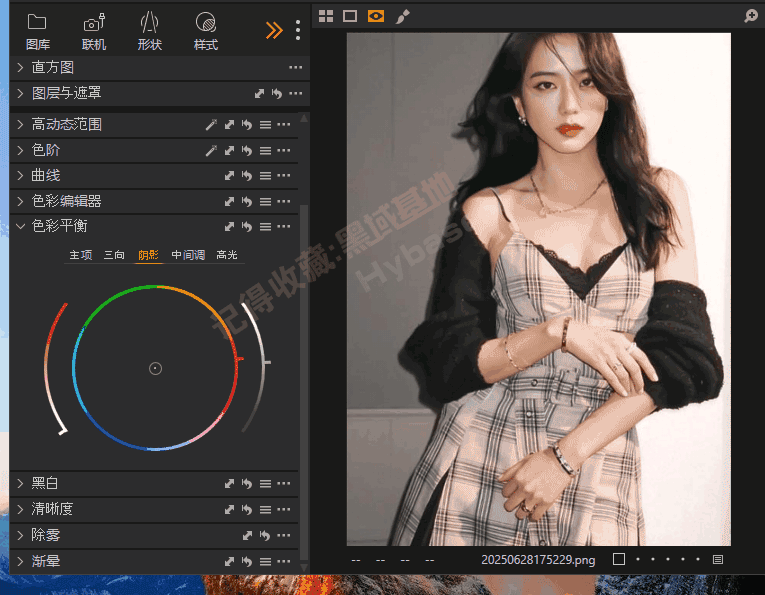Click auto-adjust wand in 高动态范围

point(211,124)
